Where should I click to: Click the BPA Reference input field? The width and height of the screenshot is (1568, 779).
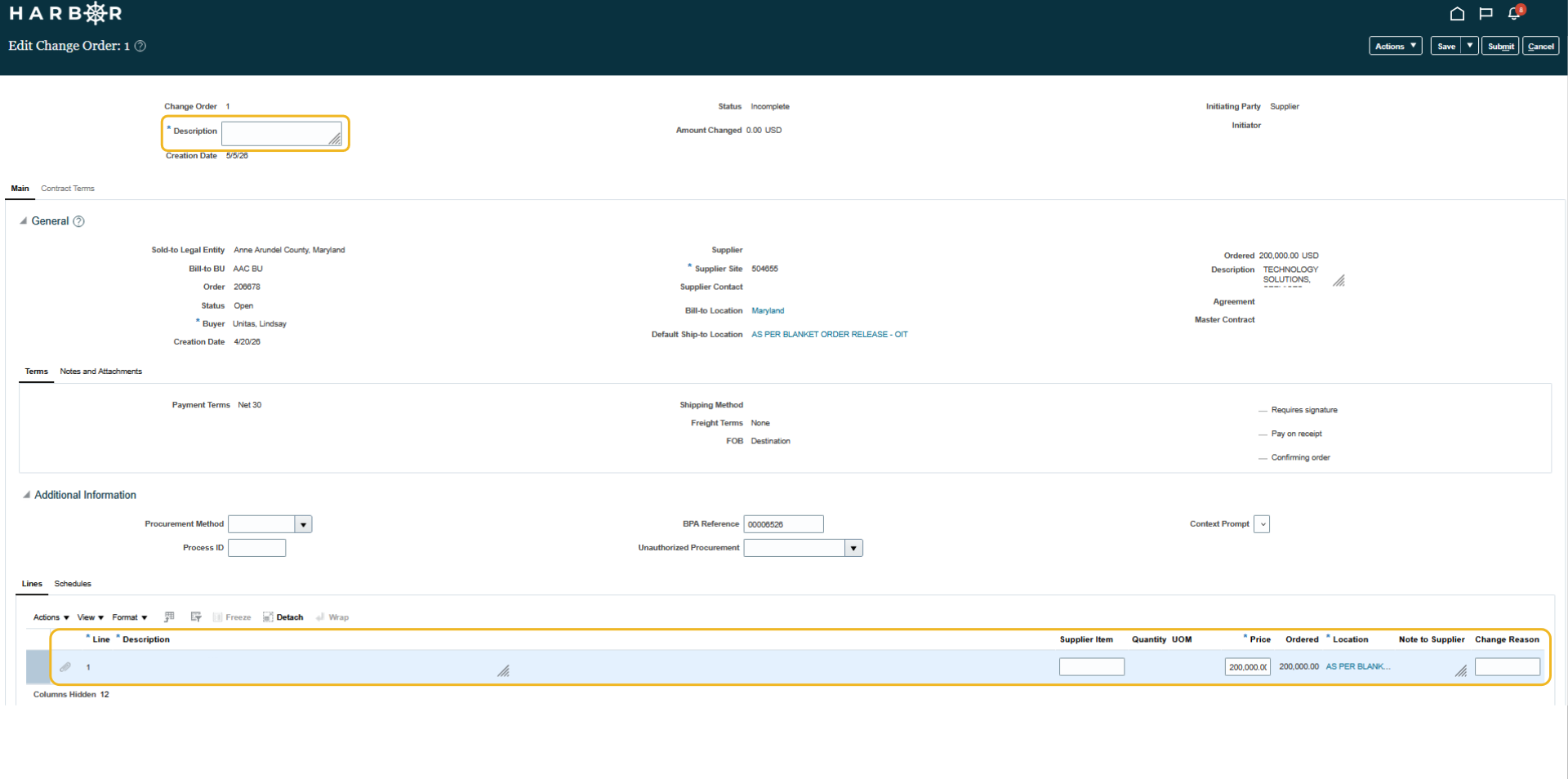click(x=784, y=524)
